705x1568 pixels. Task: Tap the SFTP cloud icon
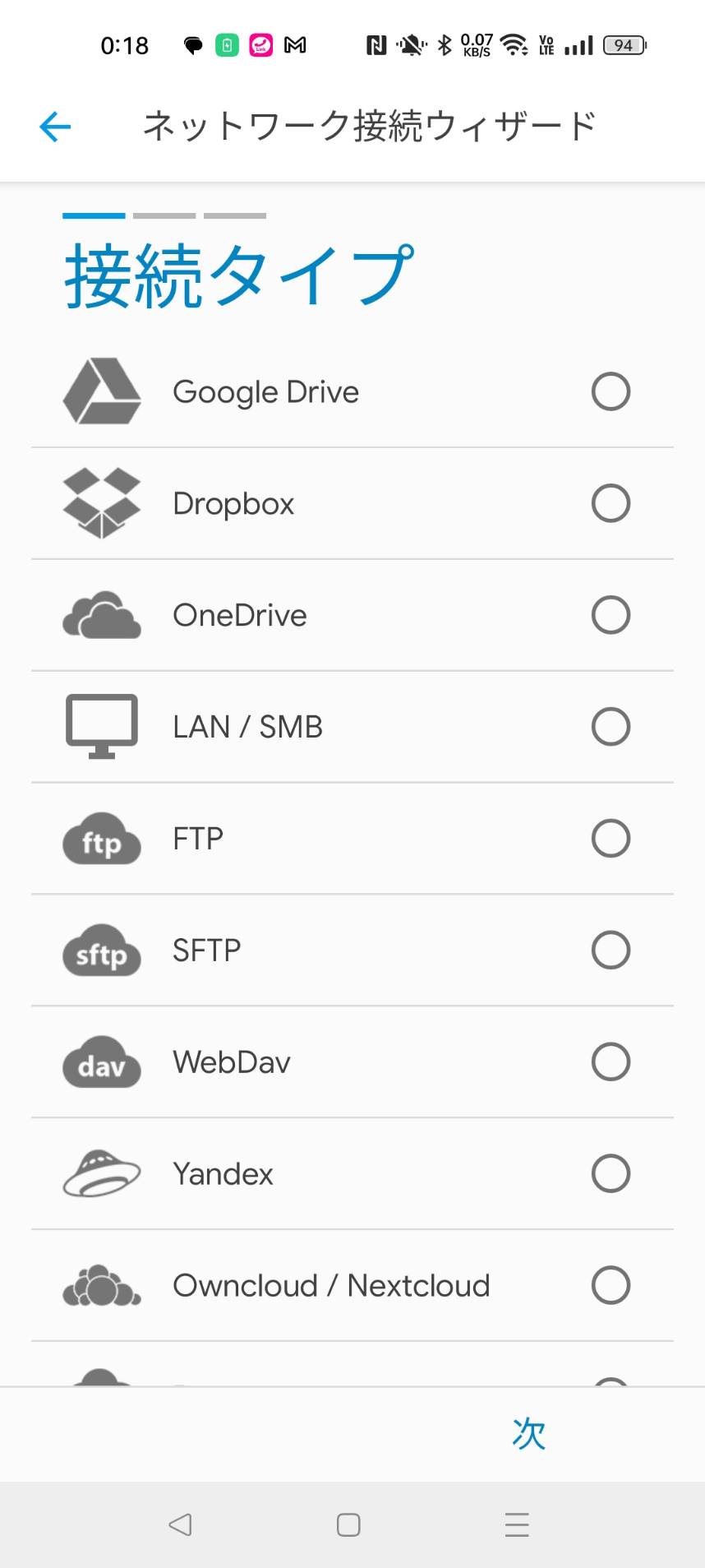pos(102,951)
